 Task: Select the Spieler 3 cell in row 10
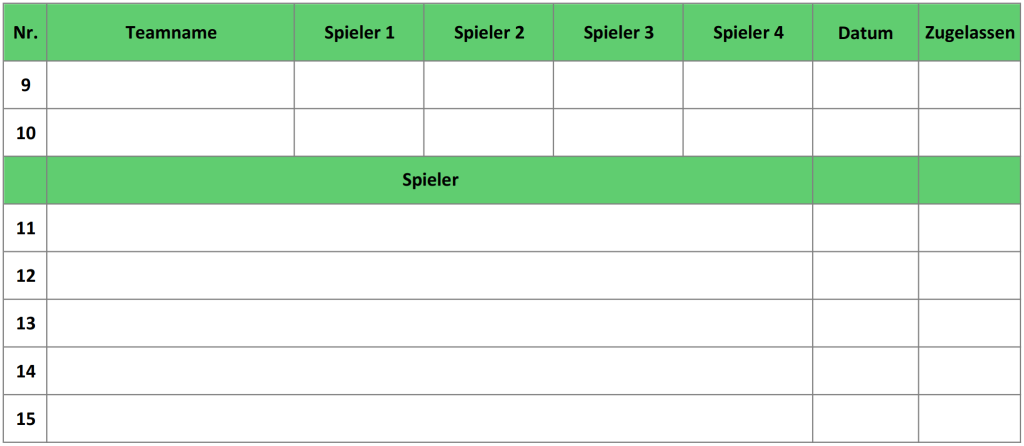[618, 133]
